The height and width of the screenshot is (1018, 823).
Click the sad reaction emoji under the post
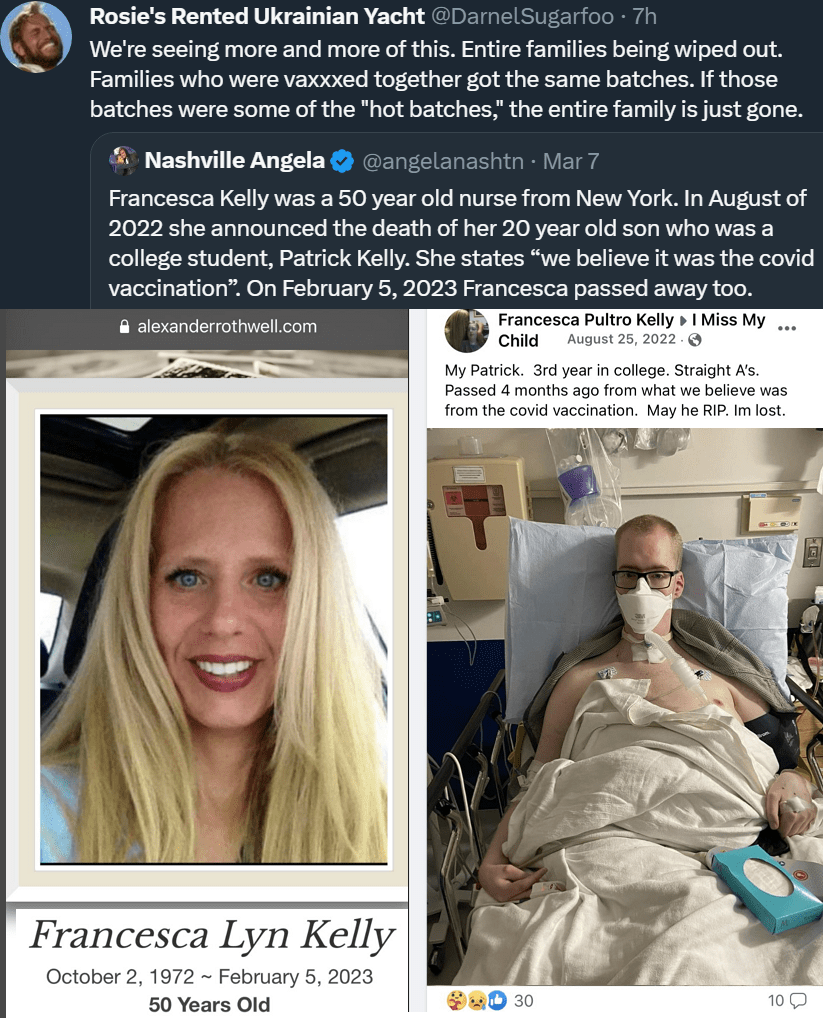pos(477,1000)
